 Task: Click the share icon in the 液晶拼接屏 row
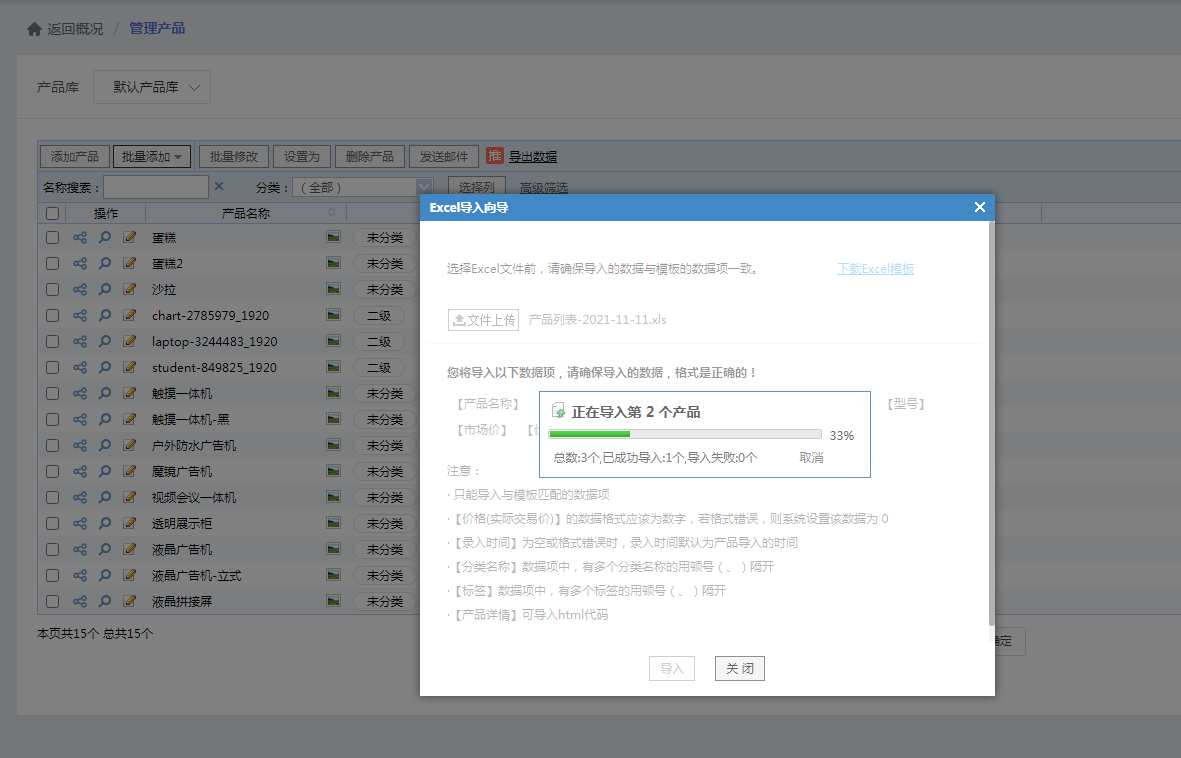pos(80,601)
